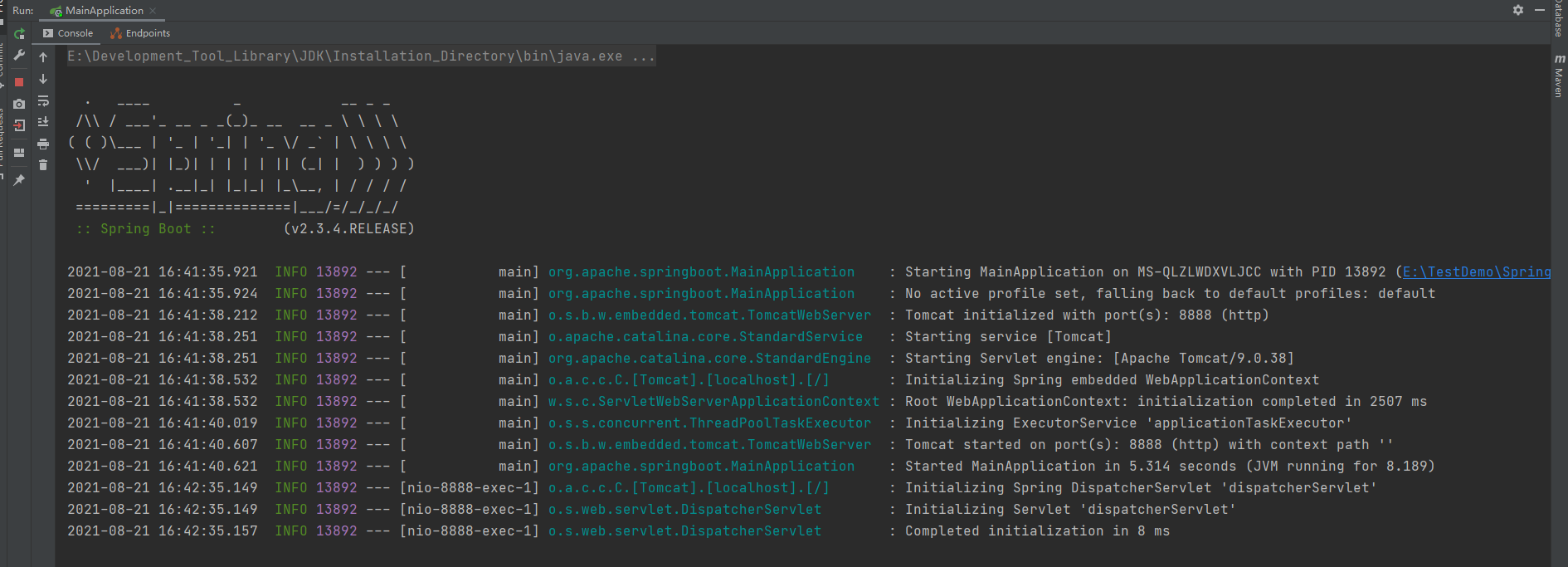Click 'Starting service [Tomcat]' log message
Screen dimensions: 1568x567
click(x=1008, y=337)
